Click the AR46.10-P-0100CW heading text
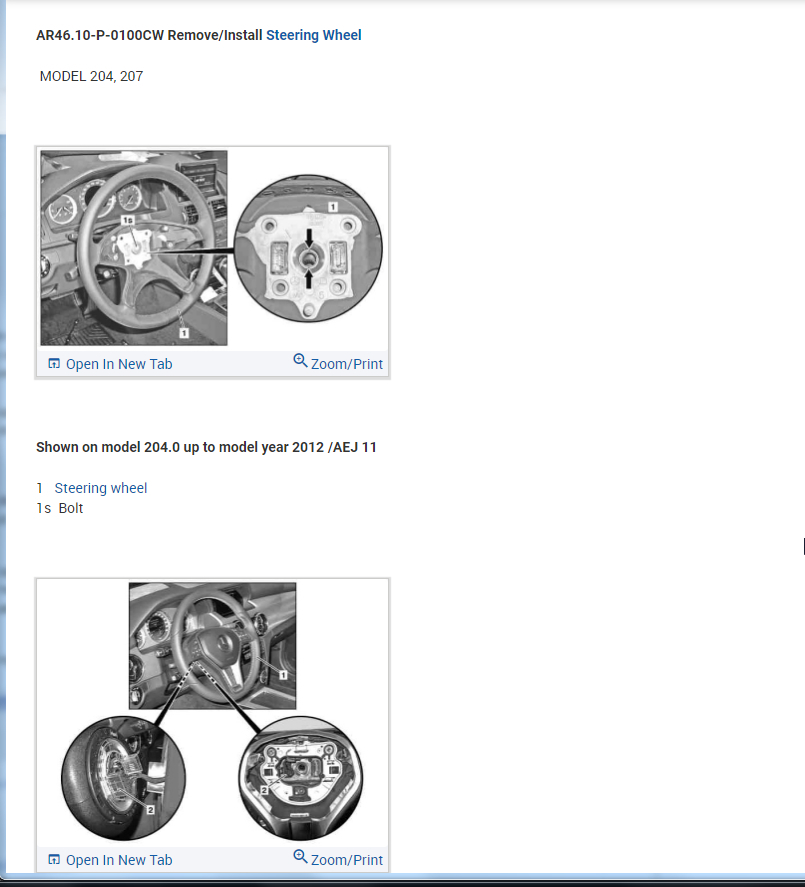This screenshot has height=887, width=805. tap(100, 35)
